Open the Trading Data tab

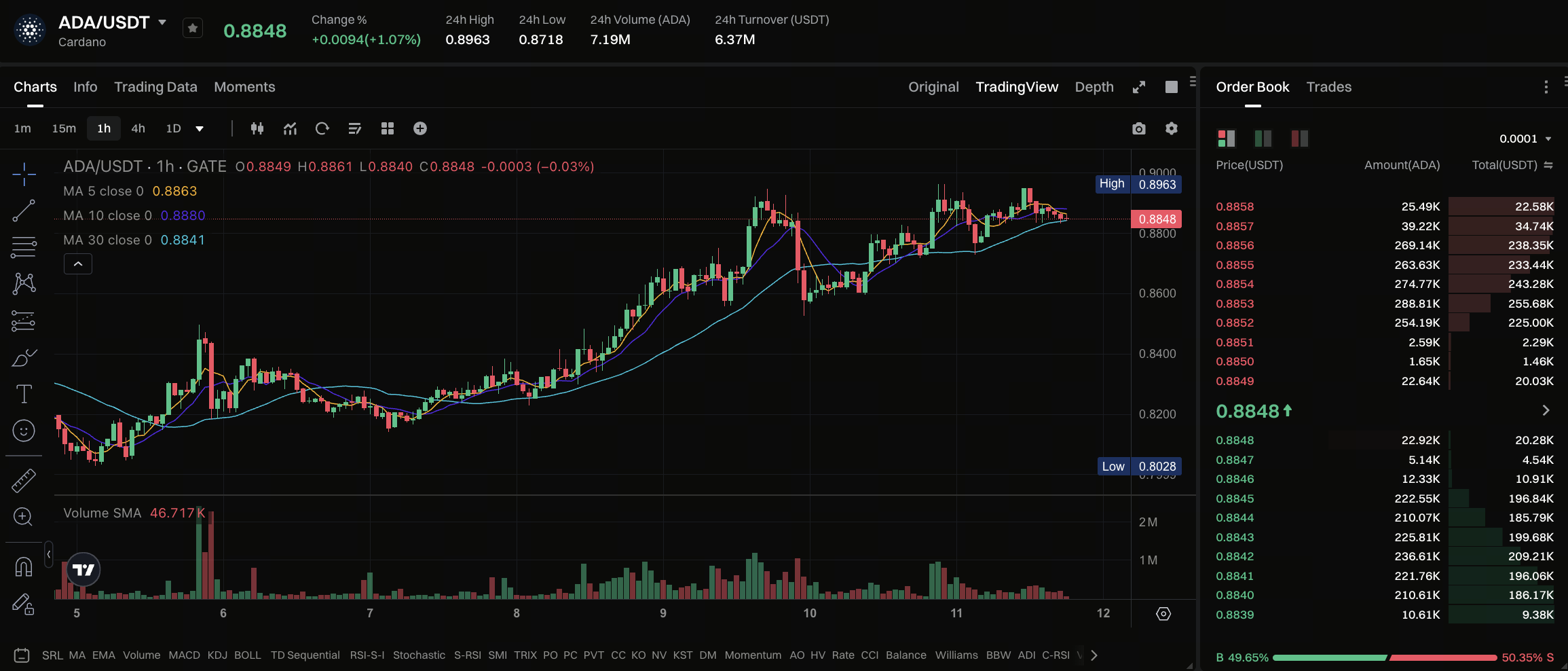coord(155,87)
